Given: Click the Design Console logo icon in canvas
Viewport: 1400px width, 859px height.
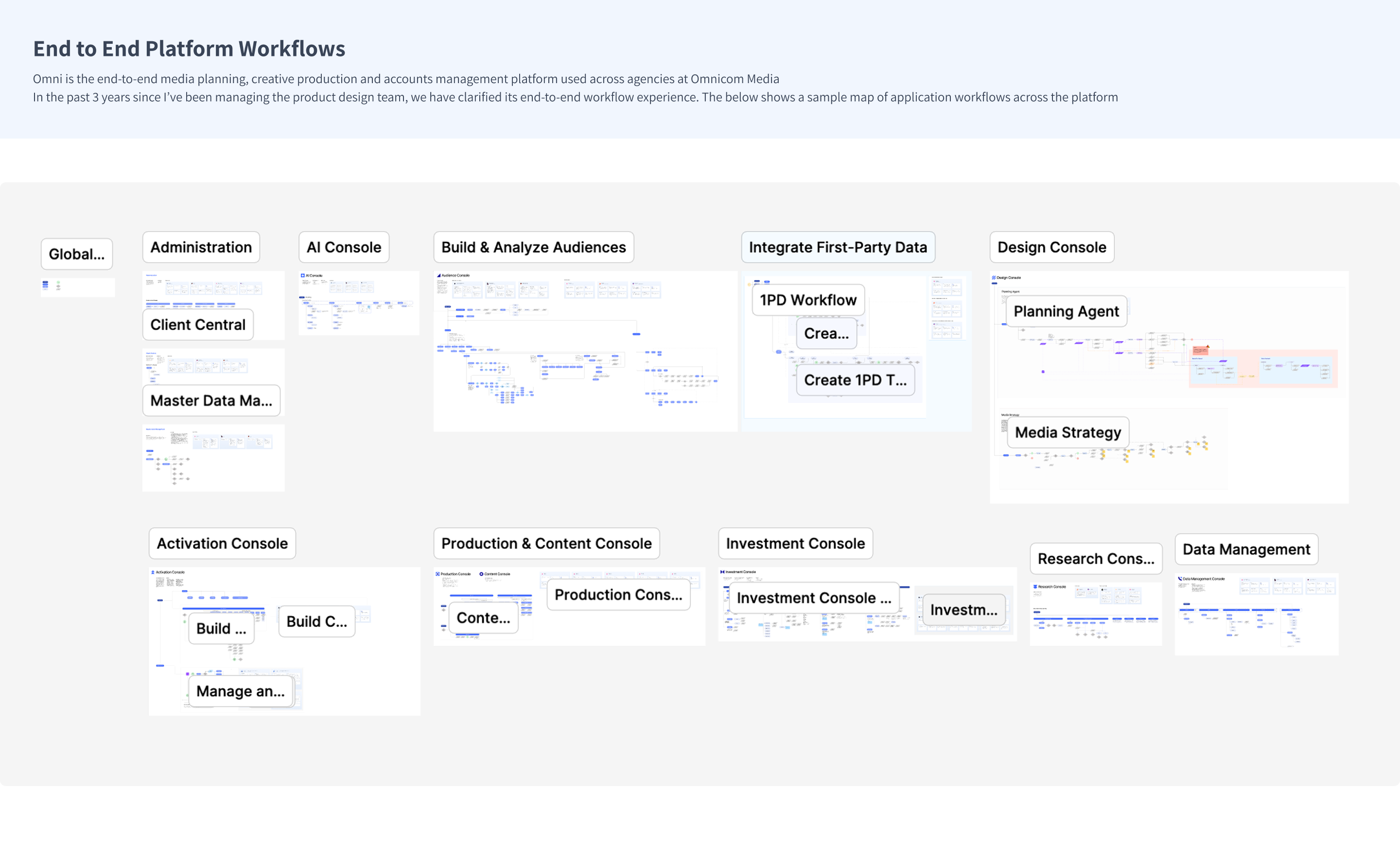Looking at the screenshot, I should pos(994,278).
